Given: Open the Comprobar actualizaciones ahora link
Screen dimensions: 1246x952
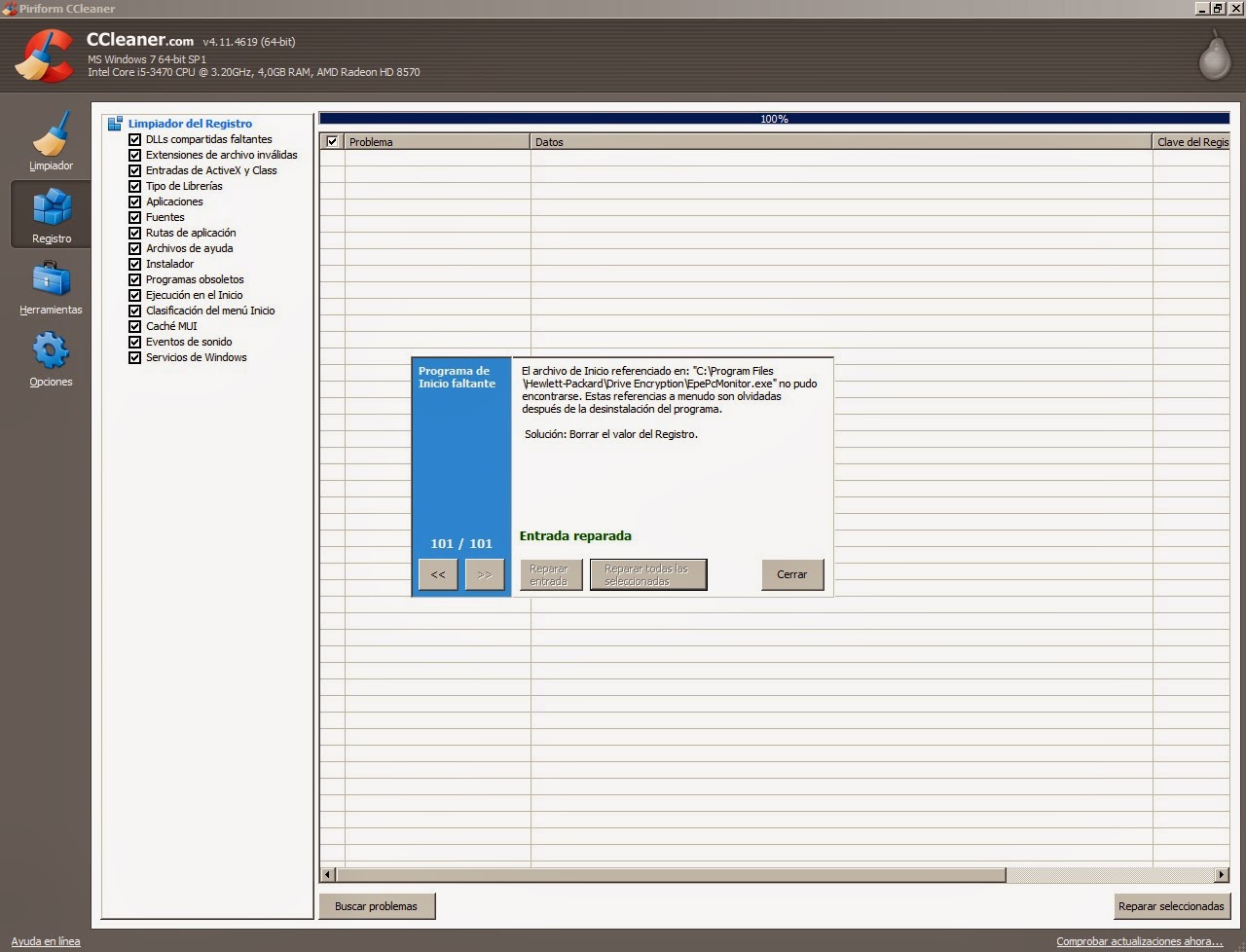Looking at the screenshot, I should [1140, 941].
